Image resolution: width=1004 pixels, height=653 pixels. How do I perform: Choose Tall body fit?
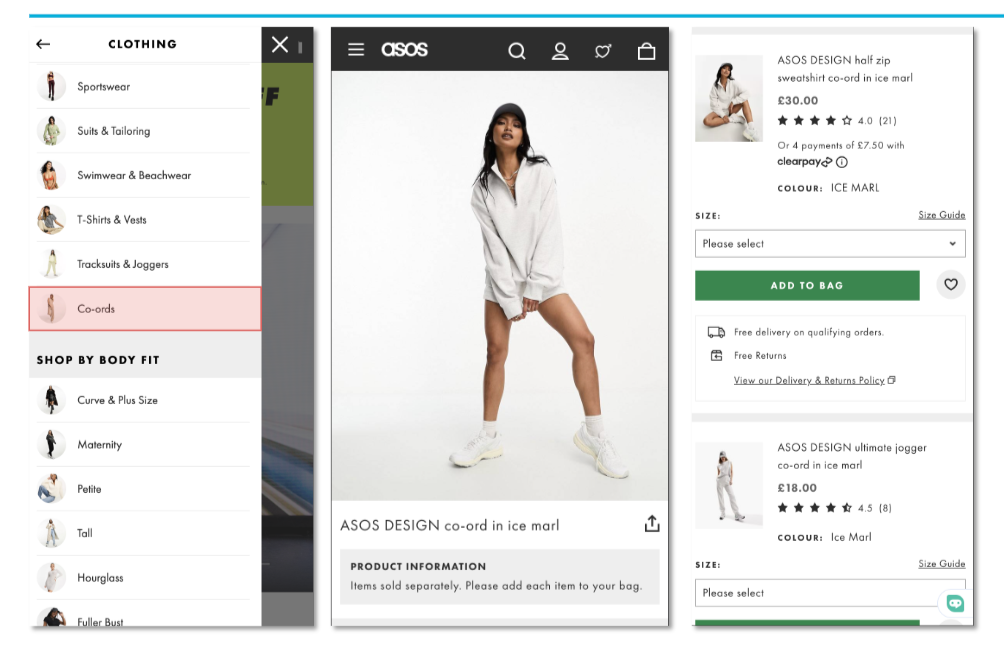143,533
